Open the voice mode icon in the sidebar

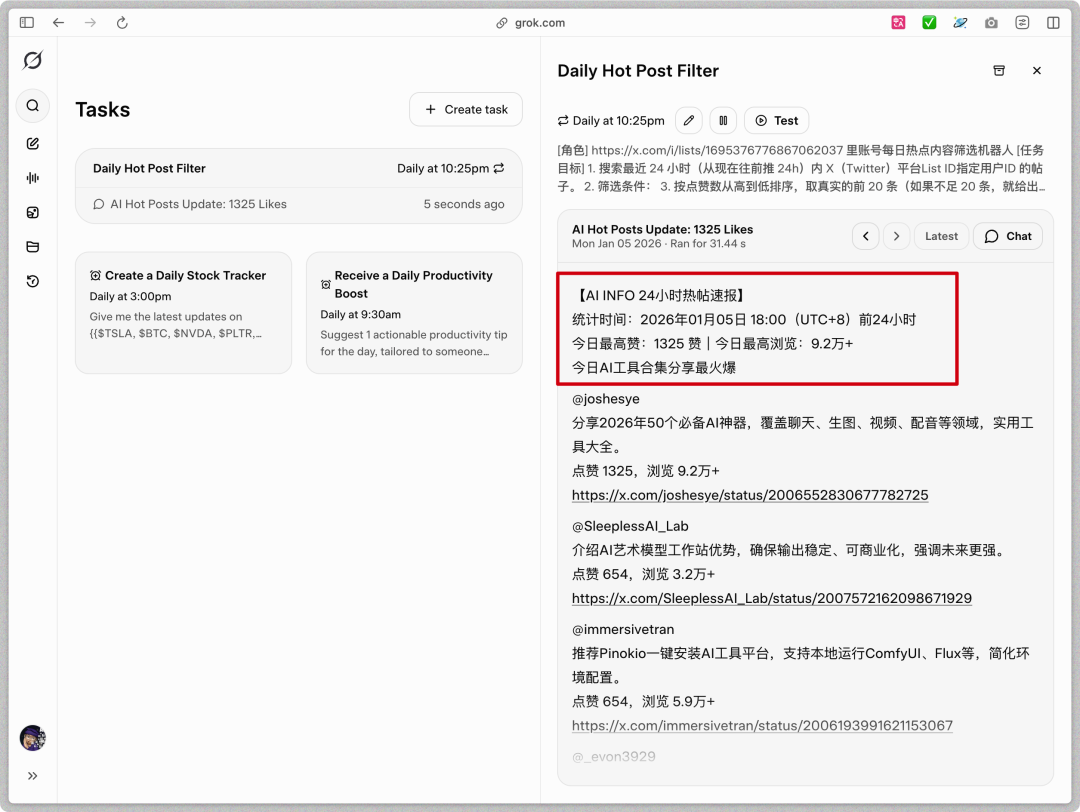click(32, 178)
